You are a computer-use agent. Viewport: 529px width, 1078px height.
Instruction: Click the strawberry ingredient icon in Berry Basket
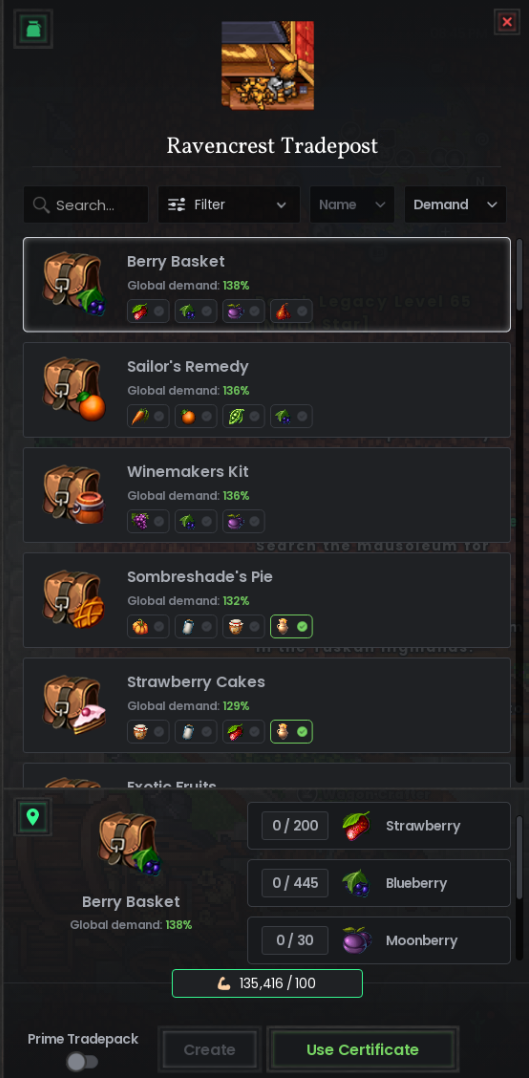(x=140, y=311)
